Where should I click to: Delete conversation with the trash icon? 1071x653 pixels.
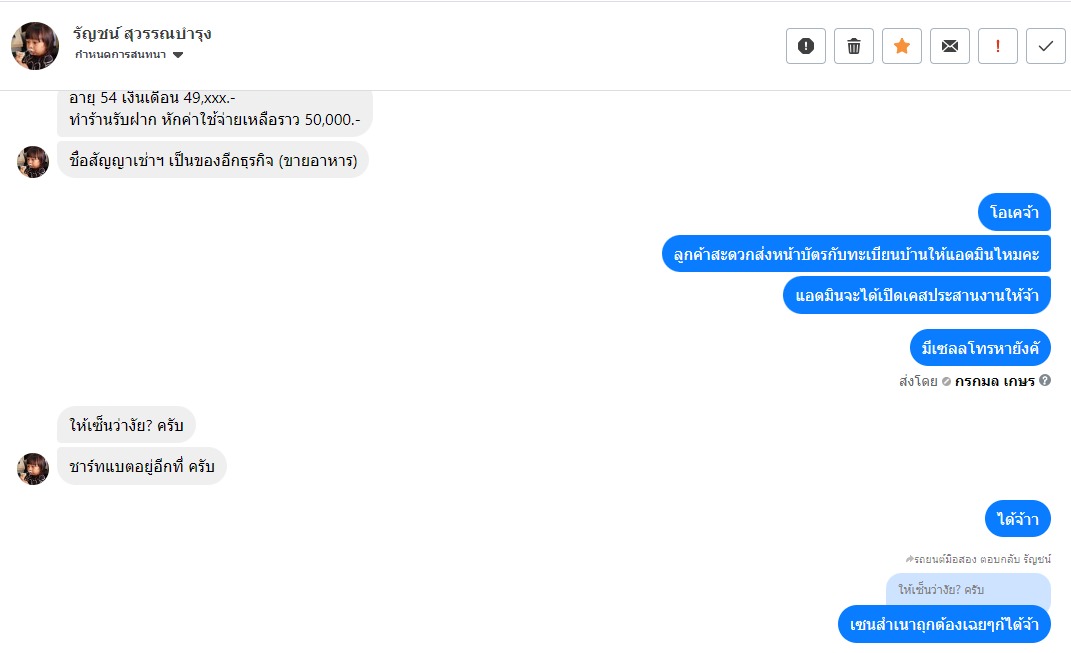pos(854,46)
